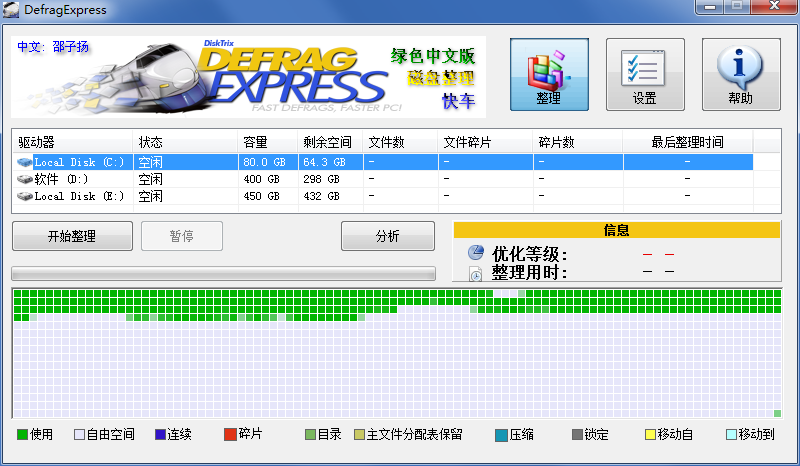The image size is (800, 466).
Task: Sort by 状态 column header
Action: tap(185, 142)
